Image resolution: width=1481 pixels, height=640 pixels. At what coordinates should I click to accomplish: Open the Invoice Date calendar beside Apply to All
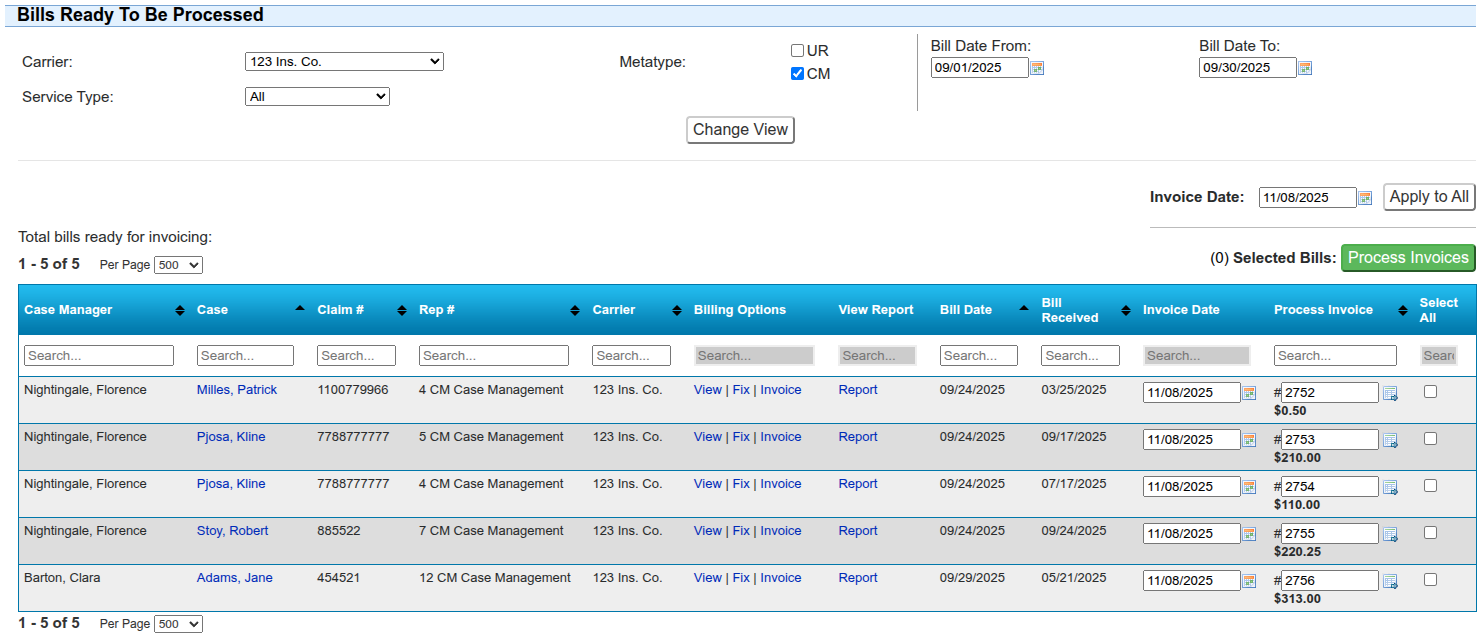point(1364,196)
